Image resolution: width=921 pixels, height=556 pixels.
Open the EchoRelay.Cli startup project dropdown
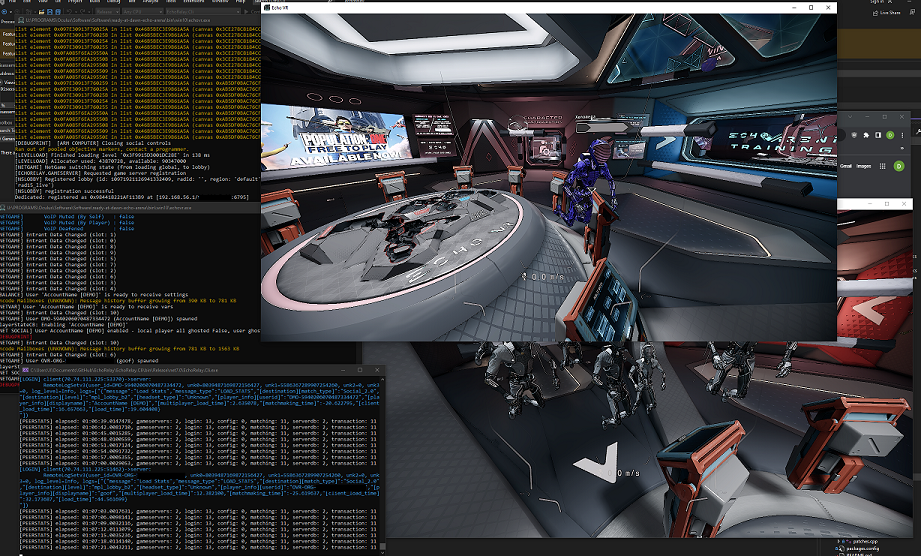pos(203,12)
